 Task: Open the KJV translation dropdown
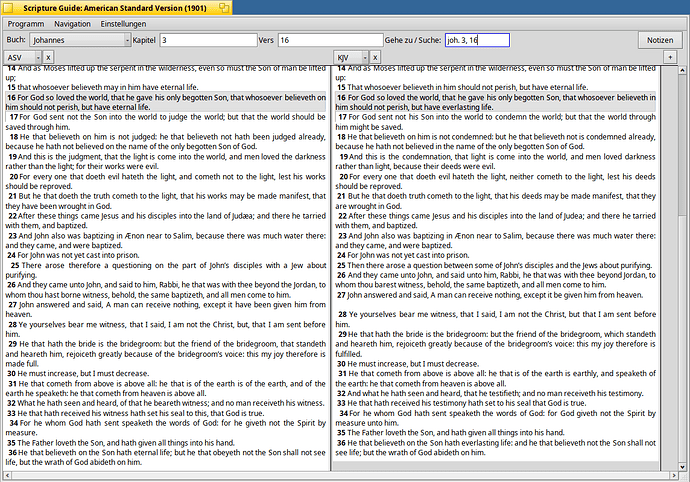[351, 57]
